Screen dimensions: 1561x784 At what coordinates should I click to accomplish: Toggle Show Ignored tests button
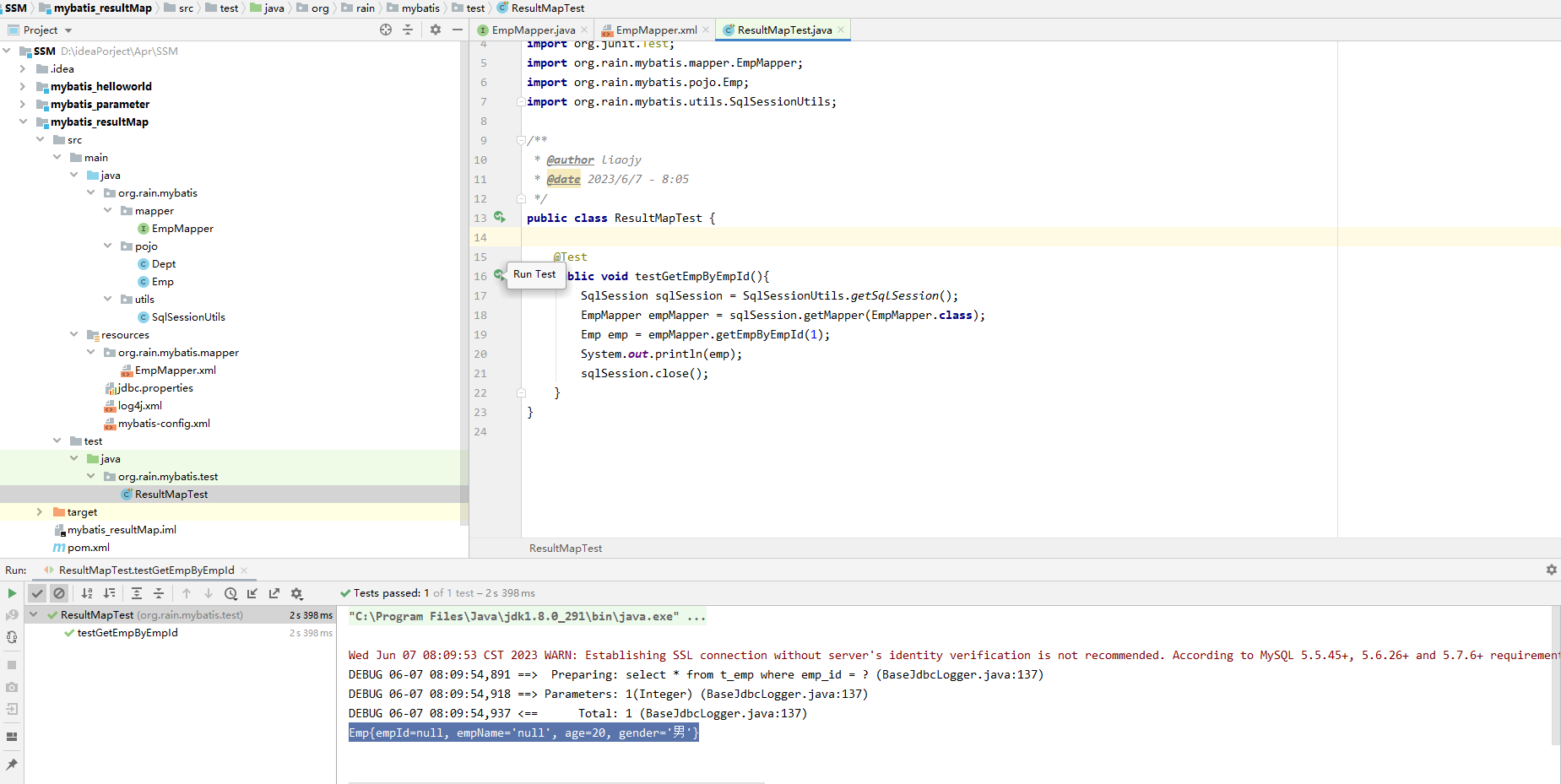(59, 593)
